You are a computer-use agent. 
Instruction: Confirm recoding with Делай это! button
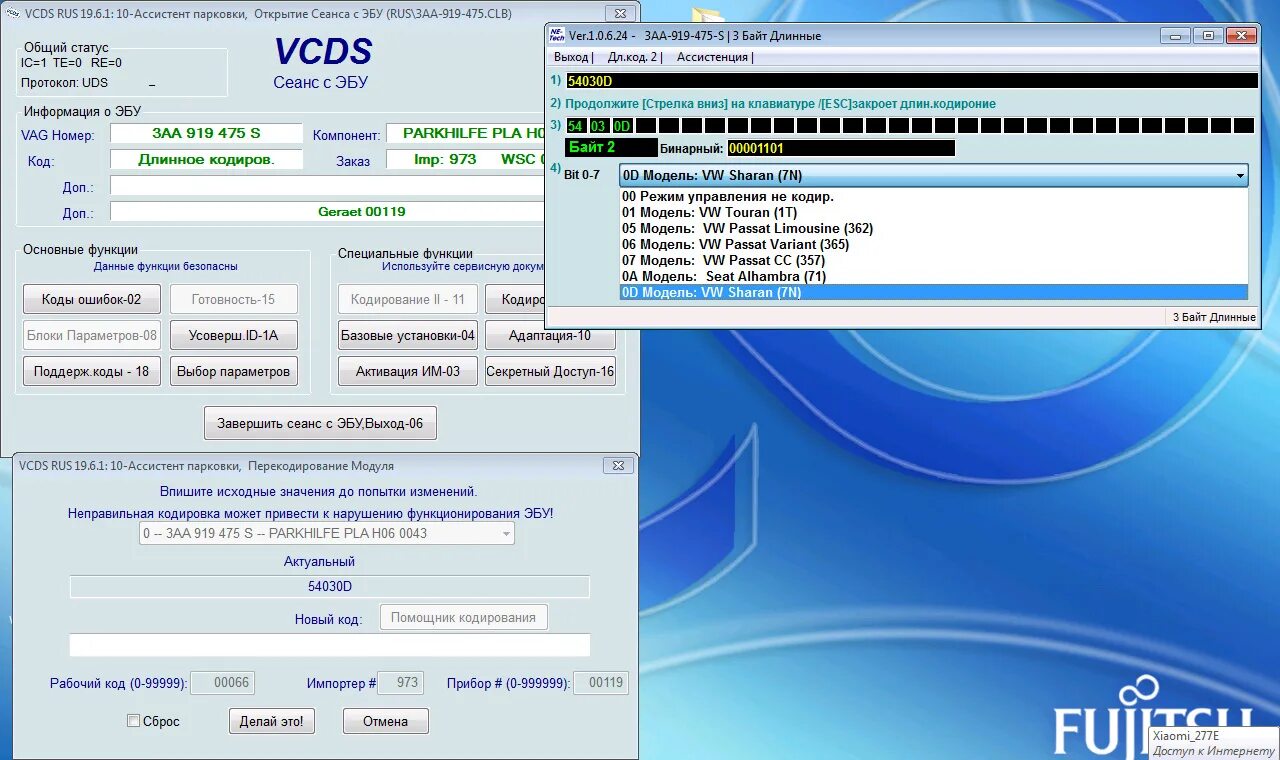tap(271, 721)
